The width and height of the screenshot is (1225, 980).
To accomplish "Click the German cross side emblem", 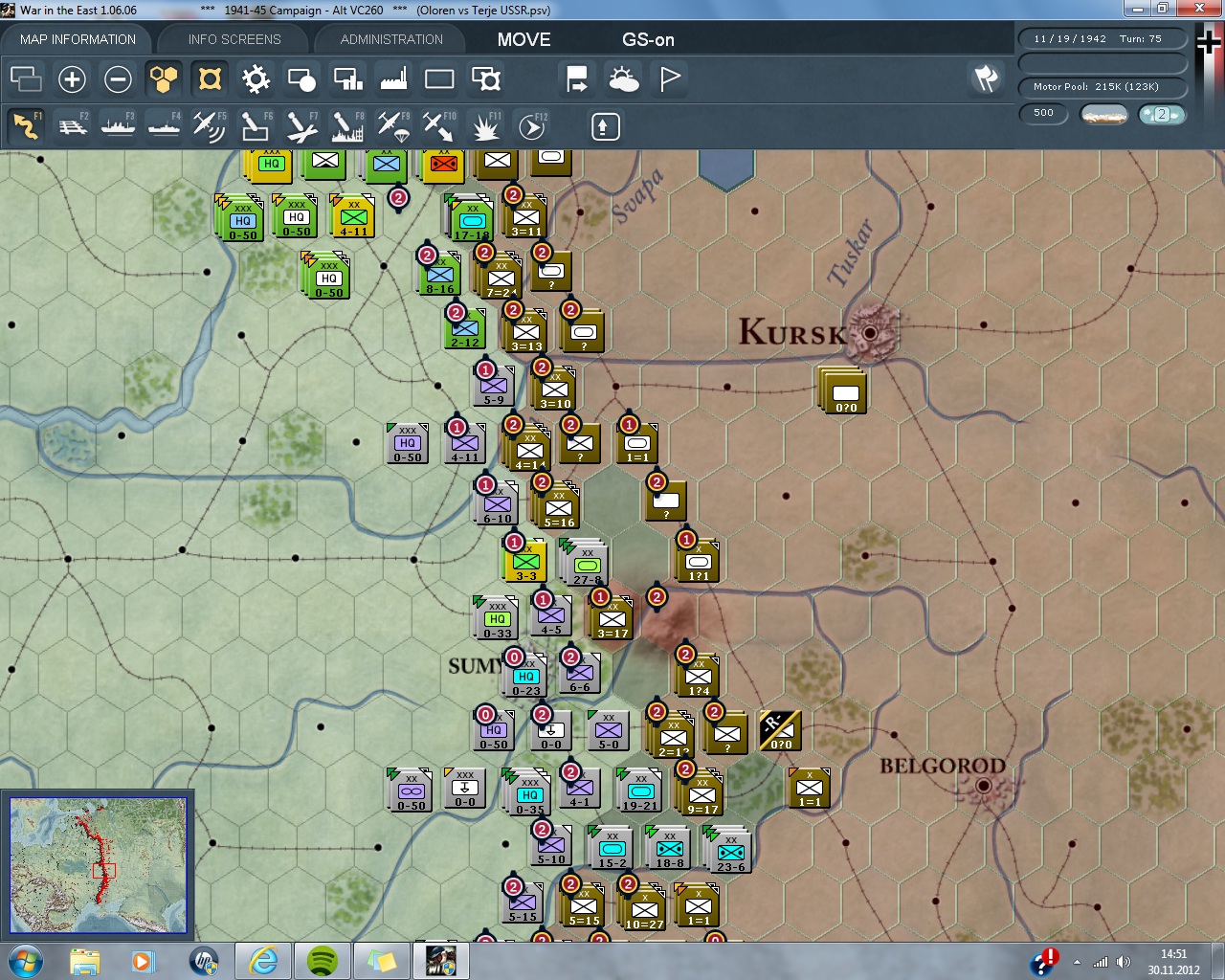I will pos(1209,43).
